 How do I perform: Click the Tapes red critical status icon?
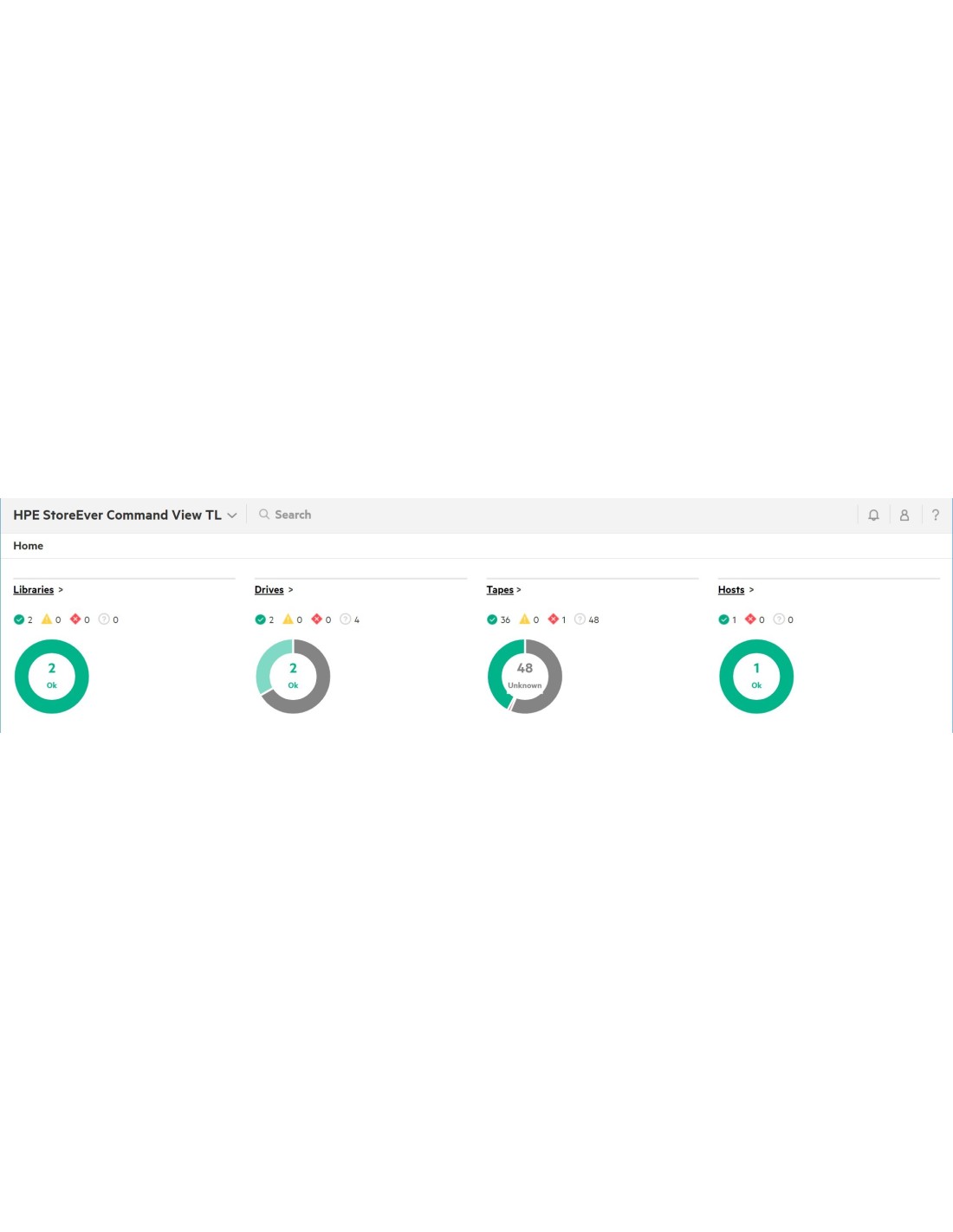click(x=554, y=619)
